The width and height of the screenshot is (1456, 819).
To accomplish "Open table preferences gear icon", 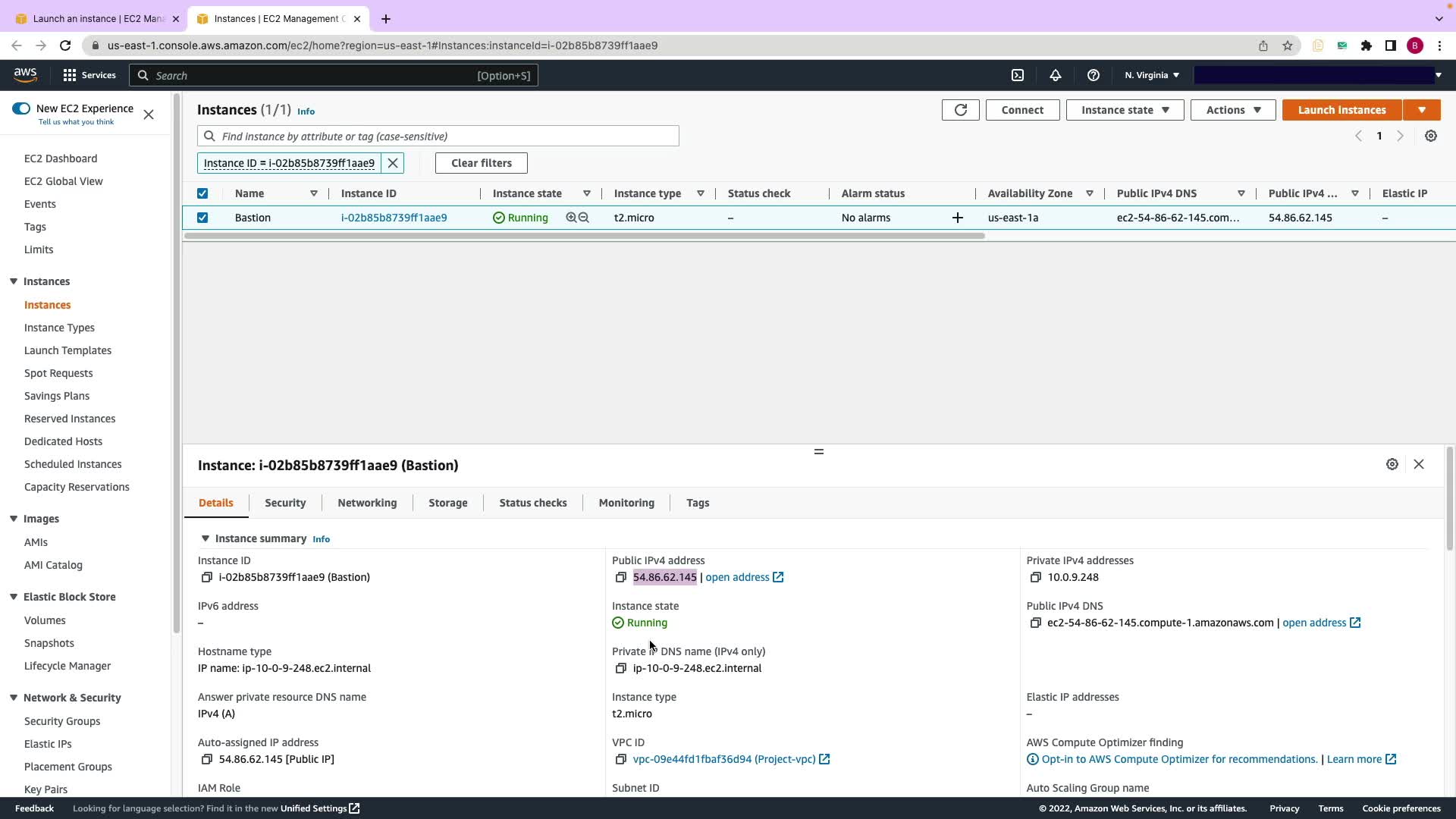I will pyautogui.click(x=1430, y=136).
